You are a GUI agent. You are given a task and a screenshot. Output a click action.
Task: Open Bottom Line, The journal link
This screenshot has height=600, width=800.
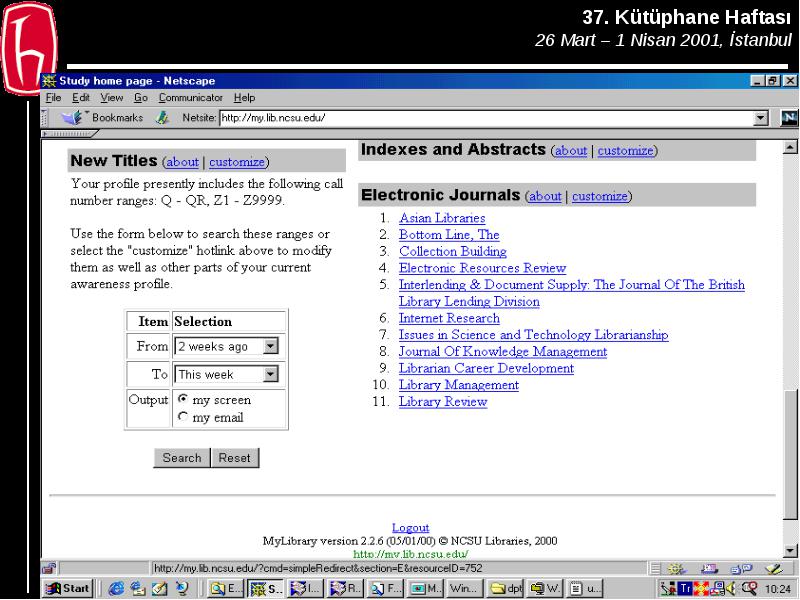point(449,235)
